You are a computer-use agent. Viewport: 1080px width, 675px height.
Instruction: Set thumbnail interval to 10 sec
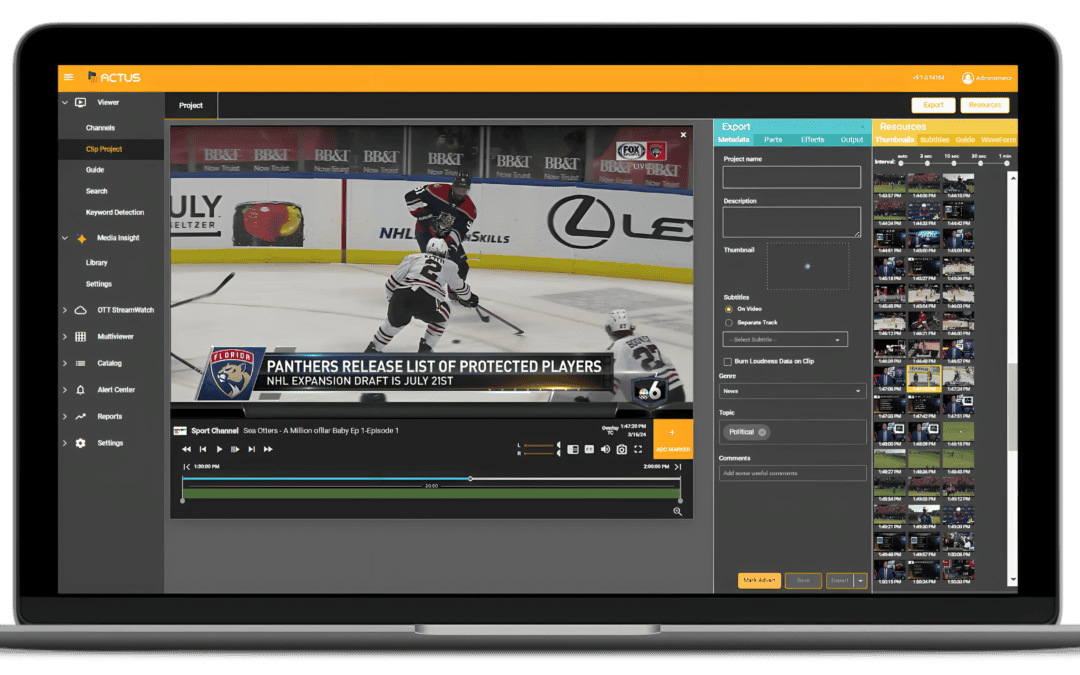coord(954,163)
